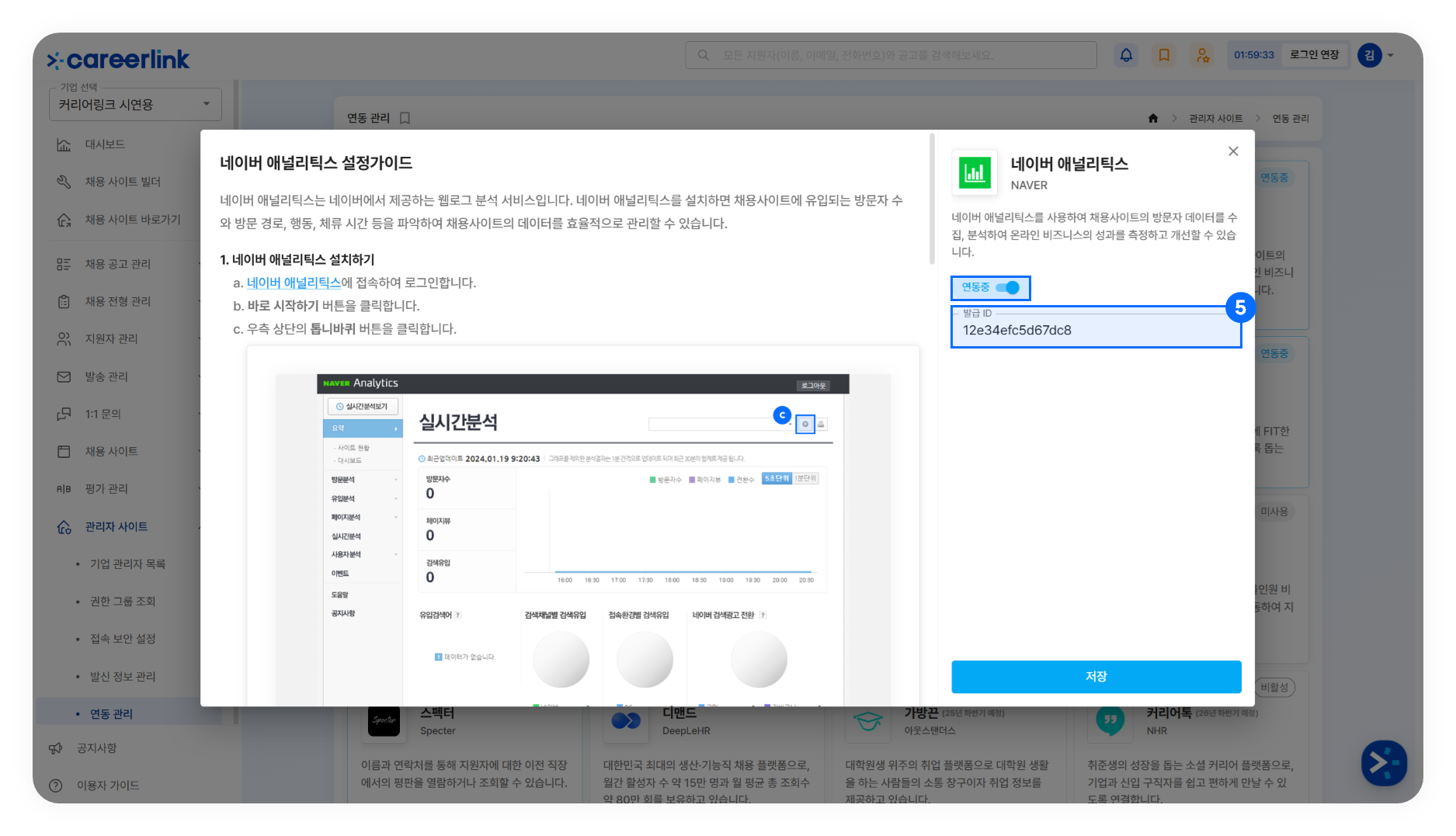The image size is (1456, 836).
Task: Click the breadcrumb home icon
Action: pos(1153,118)
